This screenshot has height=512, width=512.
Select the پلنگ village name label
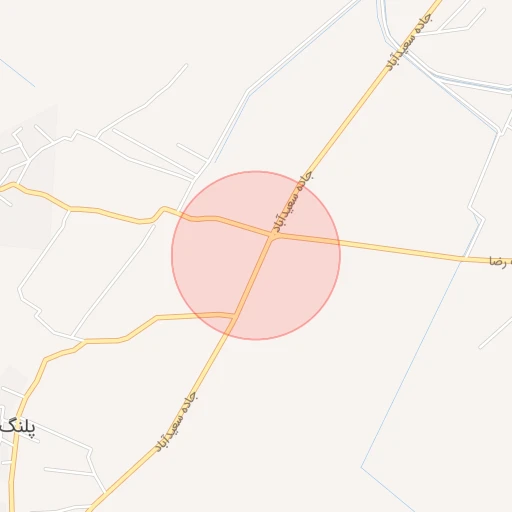coord(17,427)
